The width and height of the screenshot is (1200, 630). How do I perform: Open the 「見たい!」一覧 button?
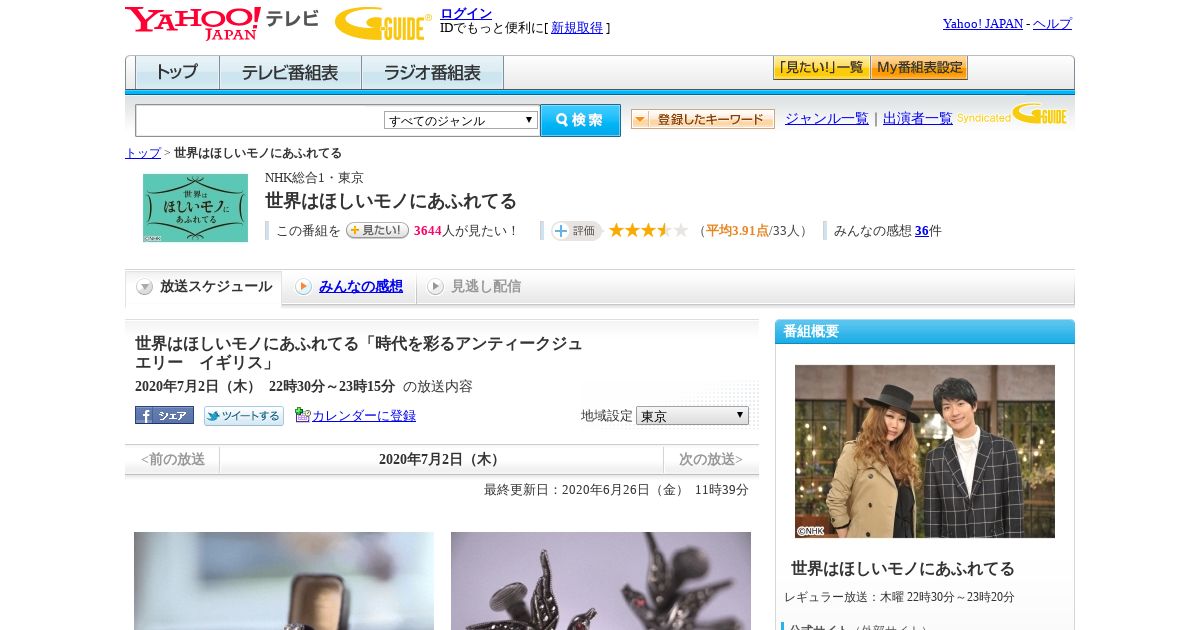click(x=821, y=68)
